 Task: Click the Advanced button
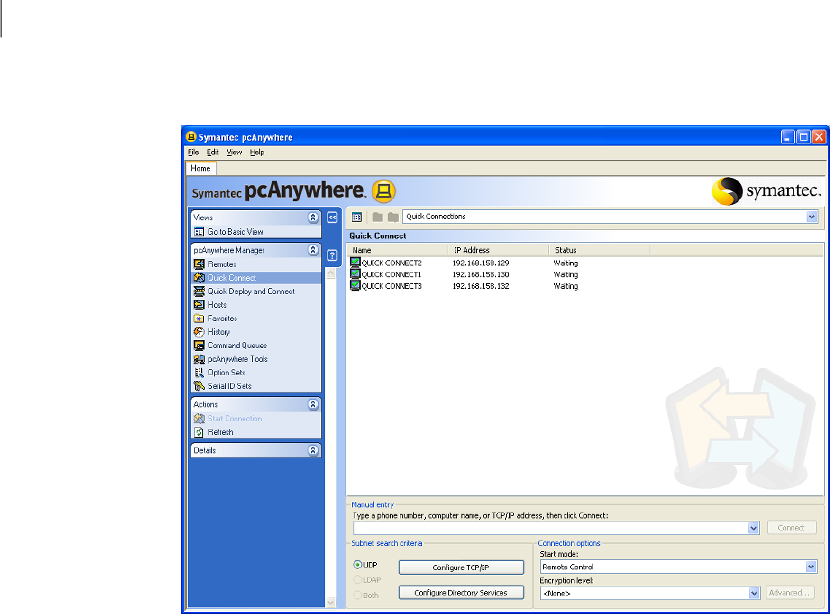(789, 593)
